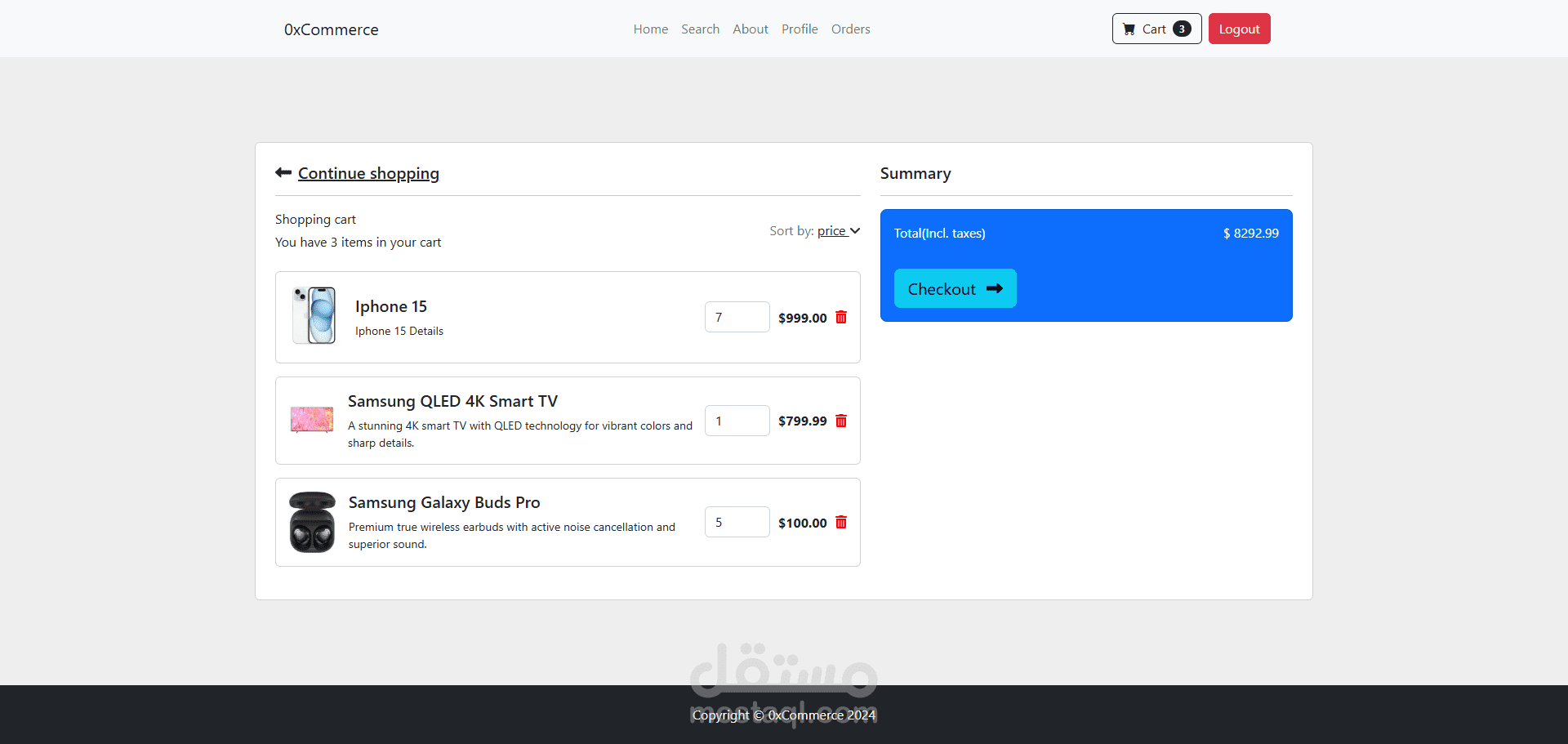Click the Samsung Galaxy Buds Pro title

444,502
